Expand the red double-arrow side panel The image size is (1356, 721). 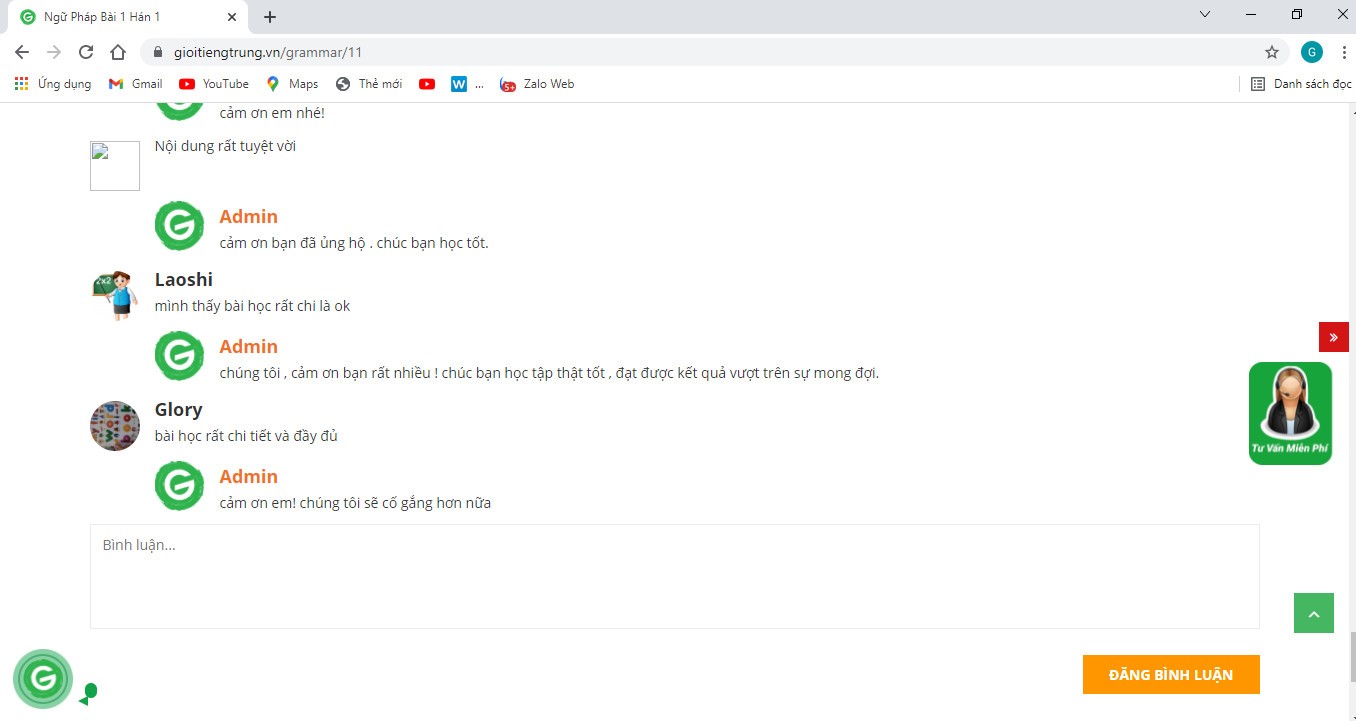[1334, 337]
